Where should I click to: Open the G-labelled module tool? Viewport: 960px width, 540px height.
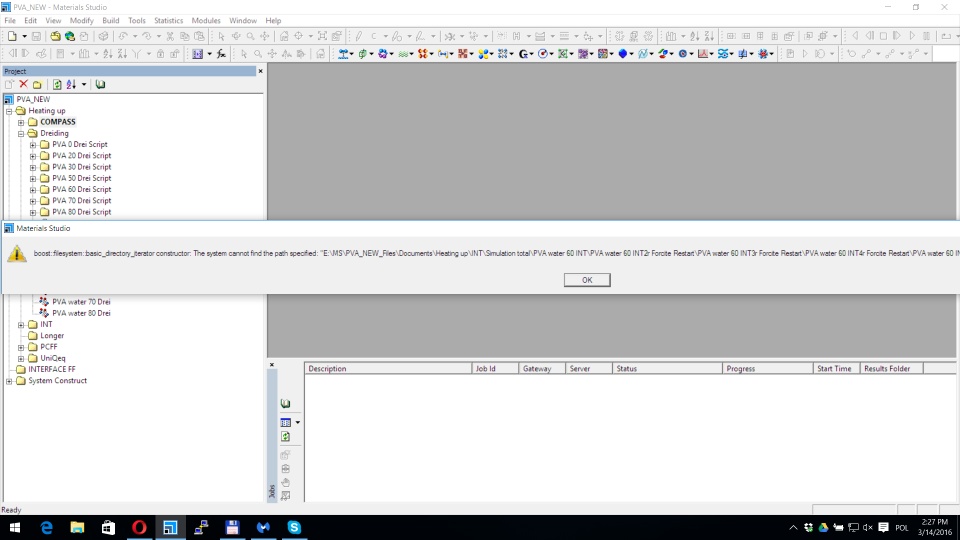[523, 54]
